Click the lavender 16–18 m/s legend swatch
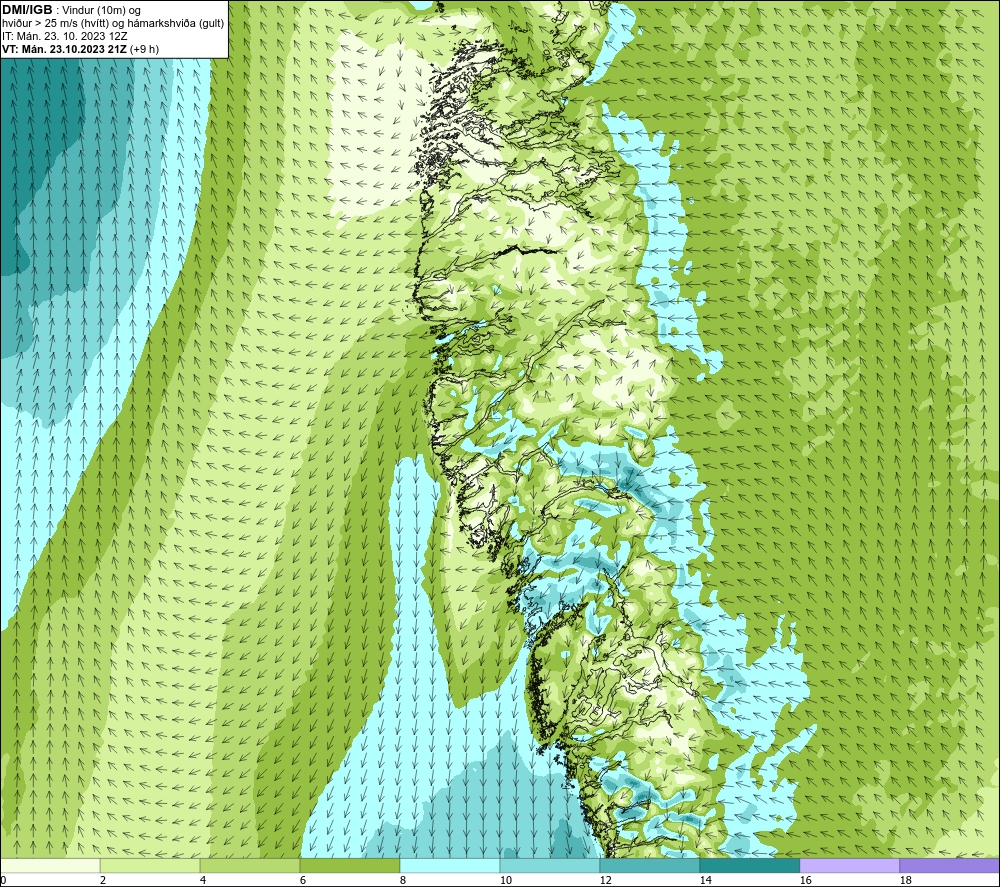Viewport: 1000px width, 887px height. click(849, 865)
